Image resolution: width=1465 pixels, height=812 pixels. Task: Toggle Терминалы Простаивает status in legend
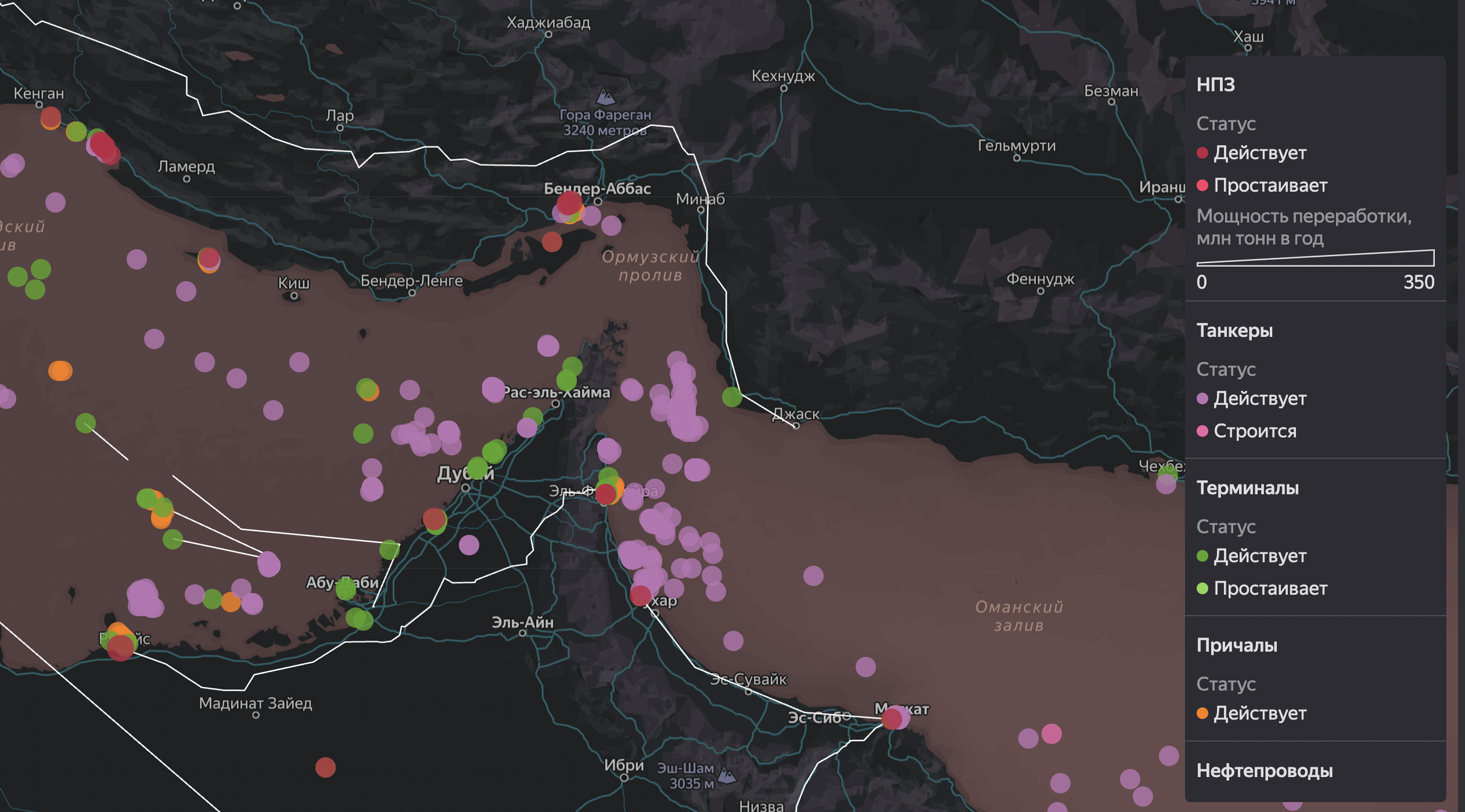[x=1269, y=588]
